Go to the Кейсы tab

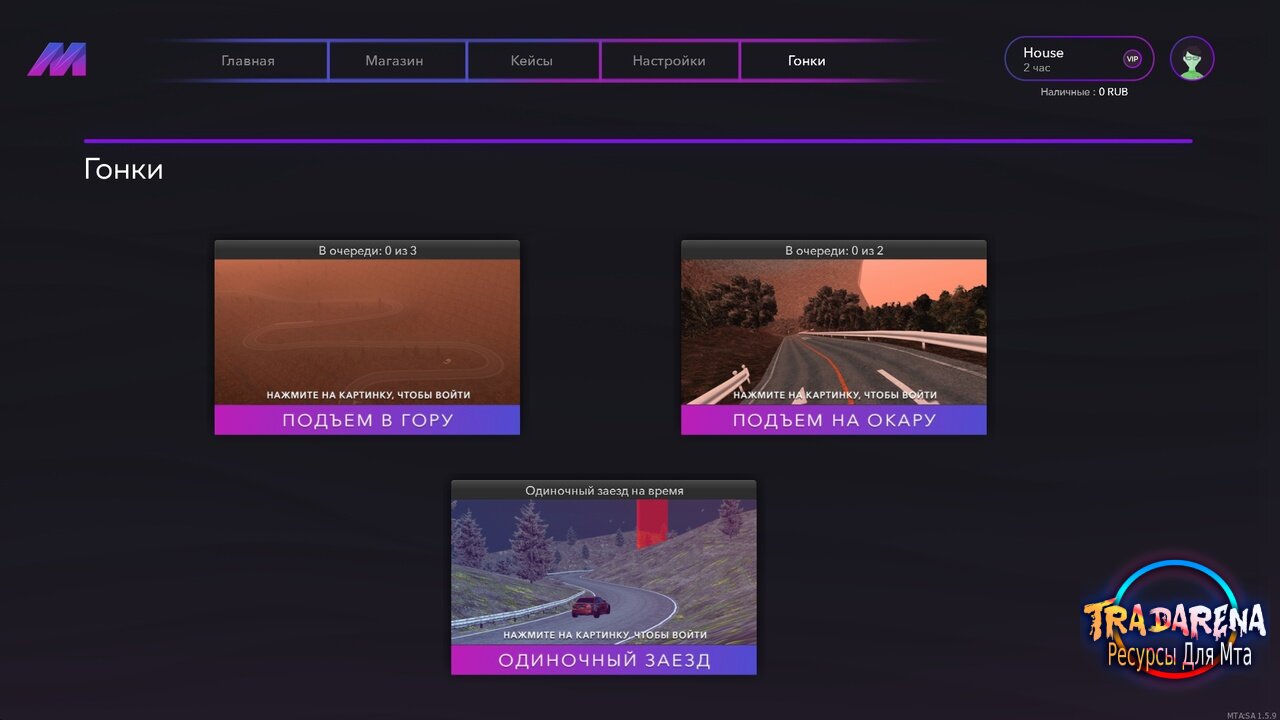(532, 61)
